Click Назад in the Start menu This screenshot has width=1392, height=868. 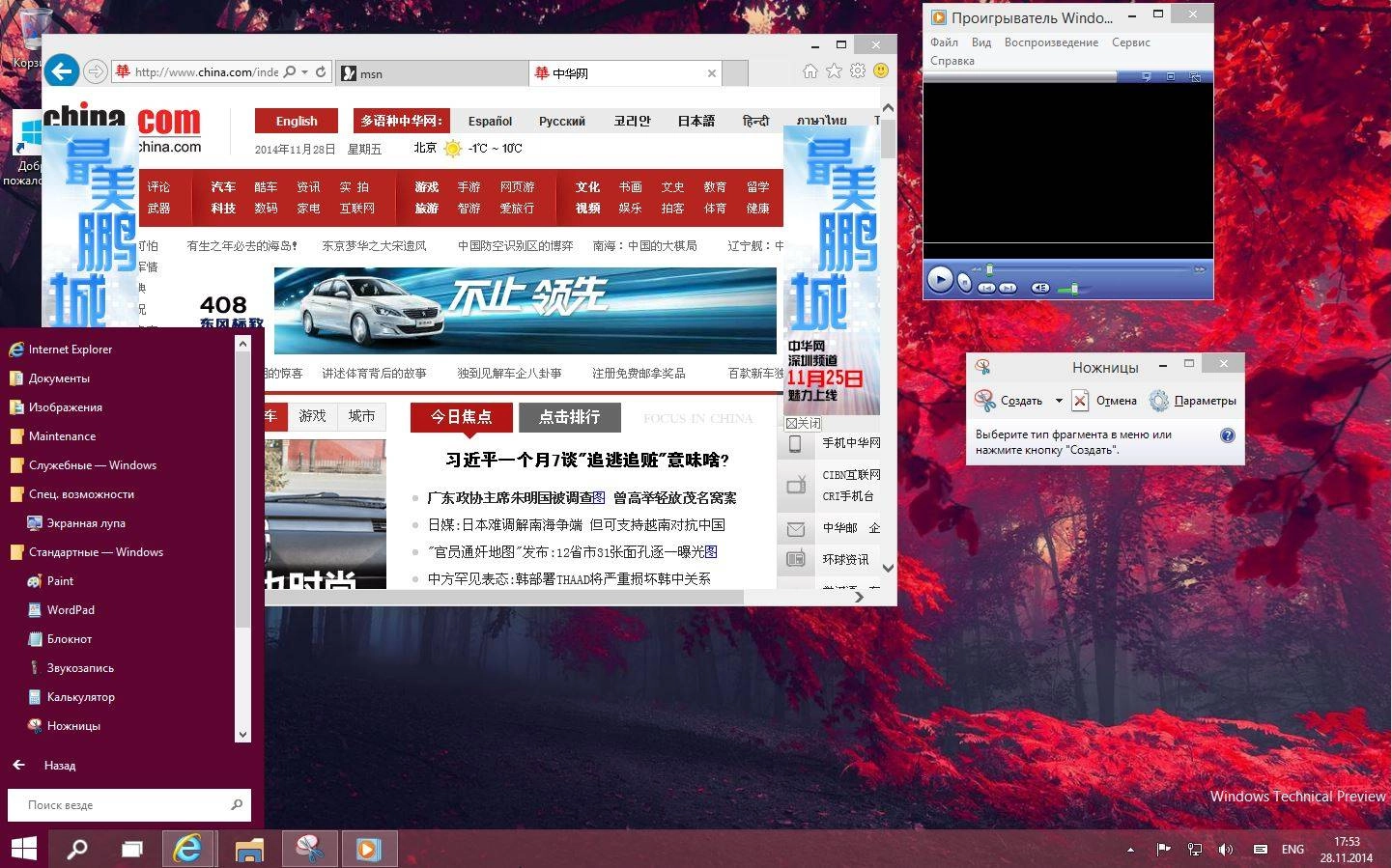click(44, 766)
